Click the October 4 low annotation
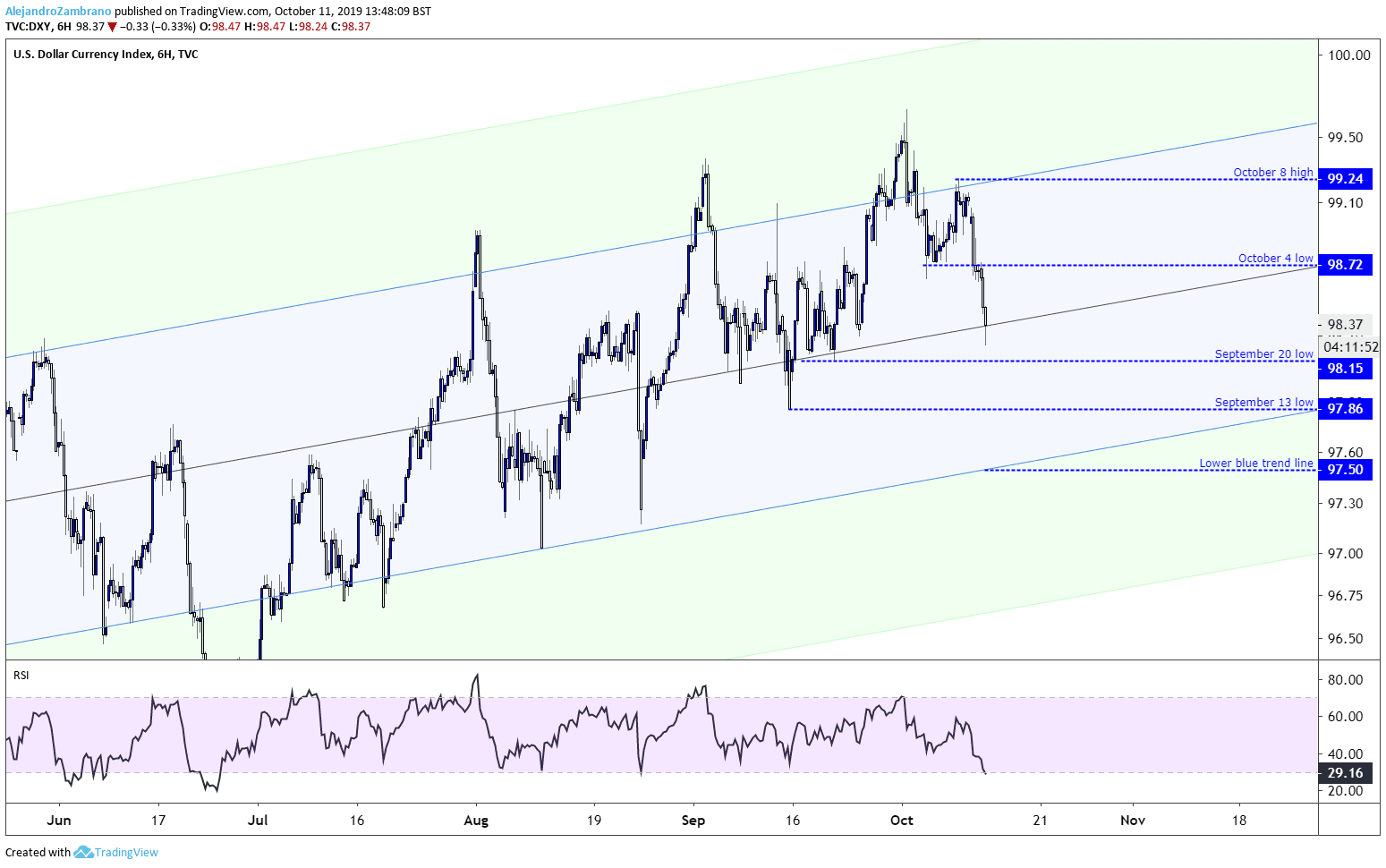 click(x=1275, y=258)
